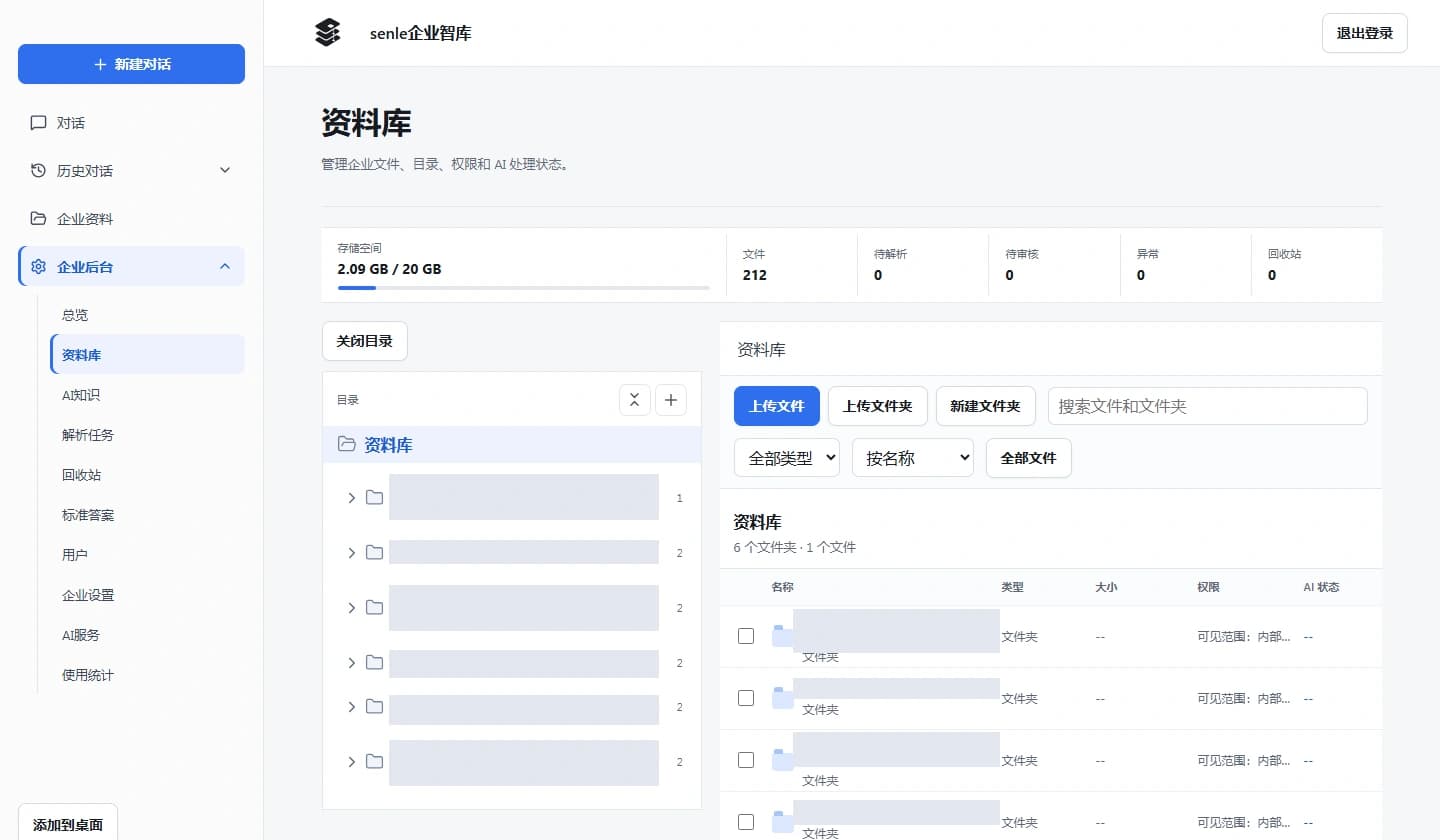Expand the last folder chevron in directory tree

click(351, 762)
